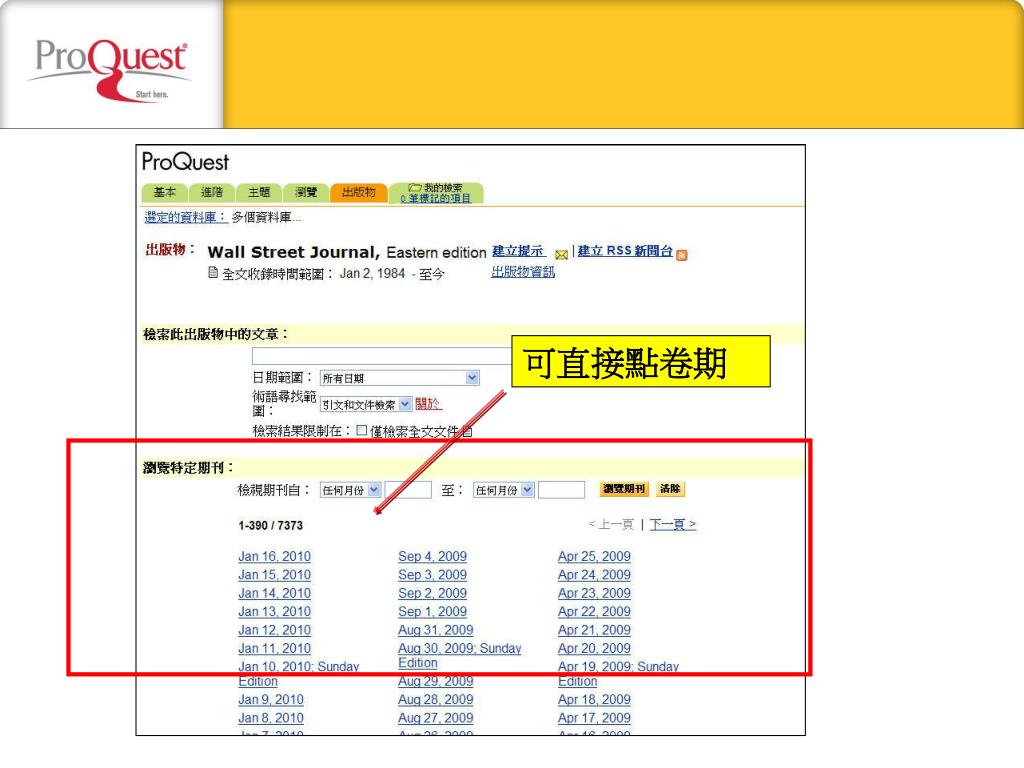Open the 日期範圍 date range dropdown

coord(400,377)
